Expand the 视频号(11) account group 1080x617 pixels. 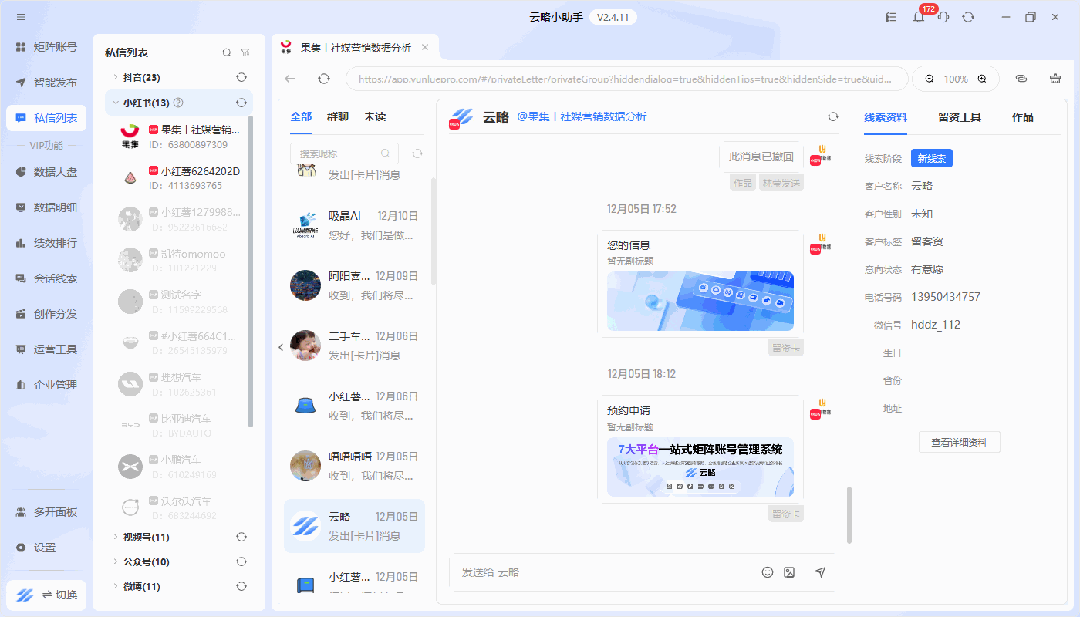114,537
